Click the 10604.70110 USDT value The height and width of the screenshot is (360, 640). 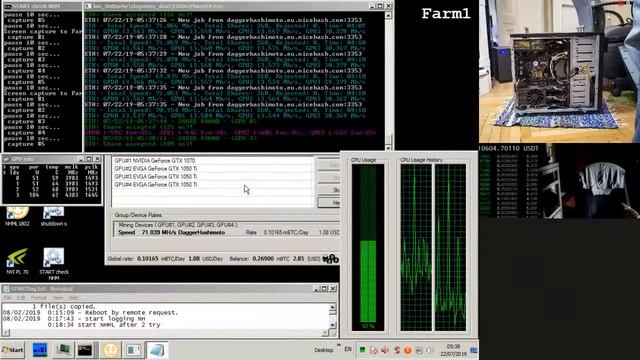pyautogui.click(x=509, y=148)
